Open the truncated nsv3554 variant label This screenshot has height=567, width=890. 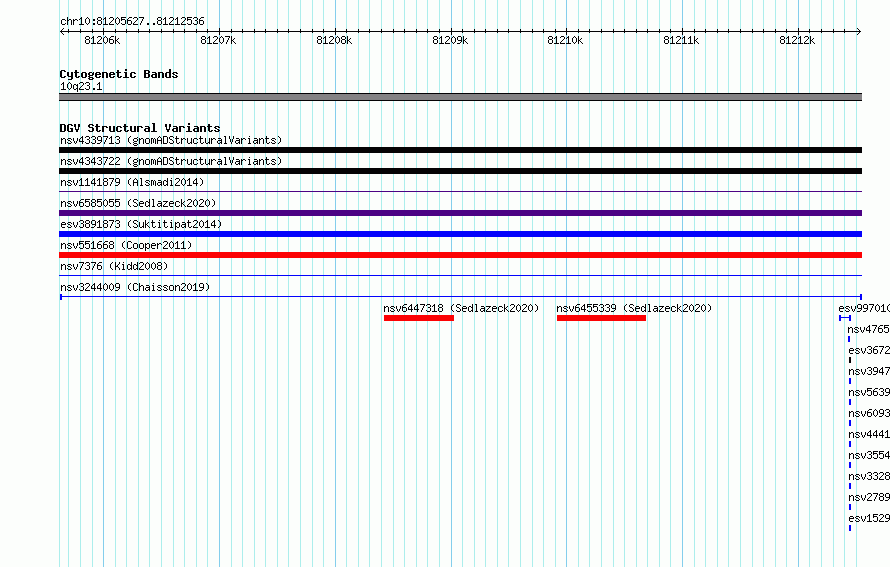(869, 455)
